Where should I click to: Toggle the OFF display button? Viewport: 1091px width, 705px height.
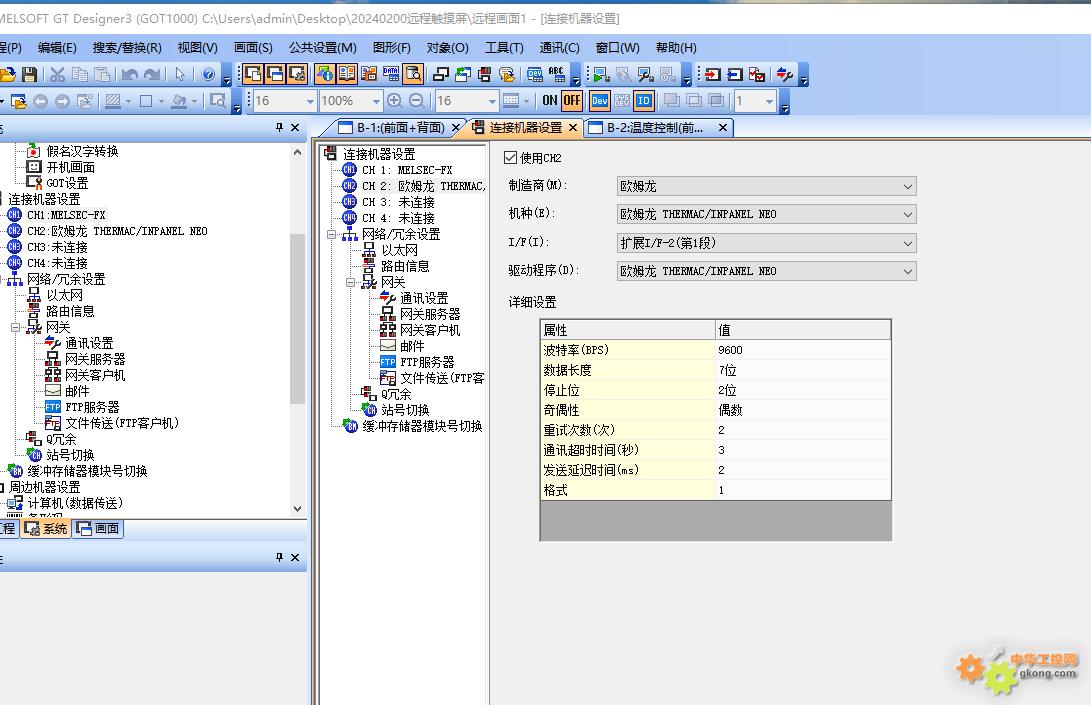572,101
